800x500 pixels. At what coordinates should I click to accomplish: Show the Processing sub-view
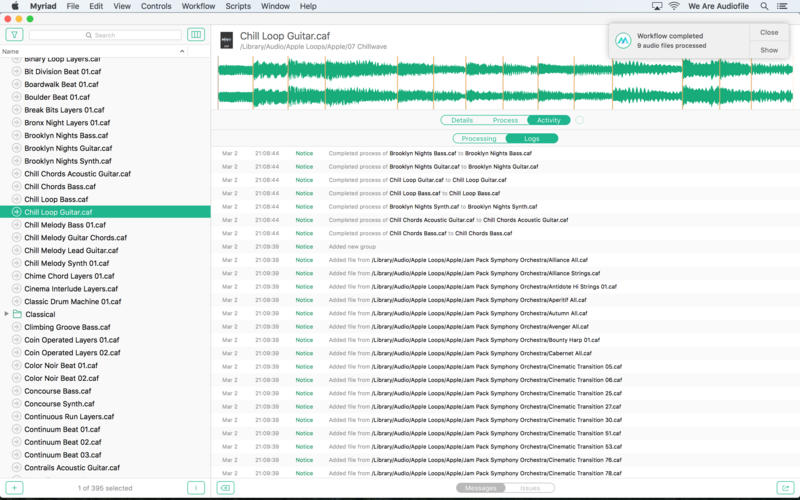click(x=479, y=139)
